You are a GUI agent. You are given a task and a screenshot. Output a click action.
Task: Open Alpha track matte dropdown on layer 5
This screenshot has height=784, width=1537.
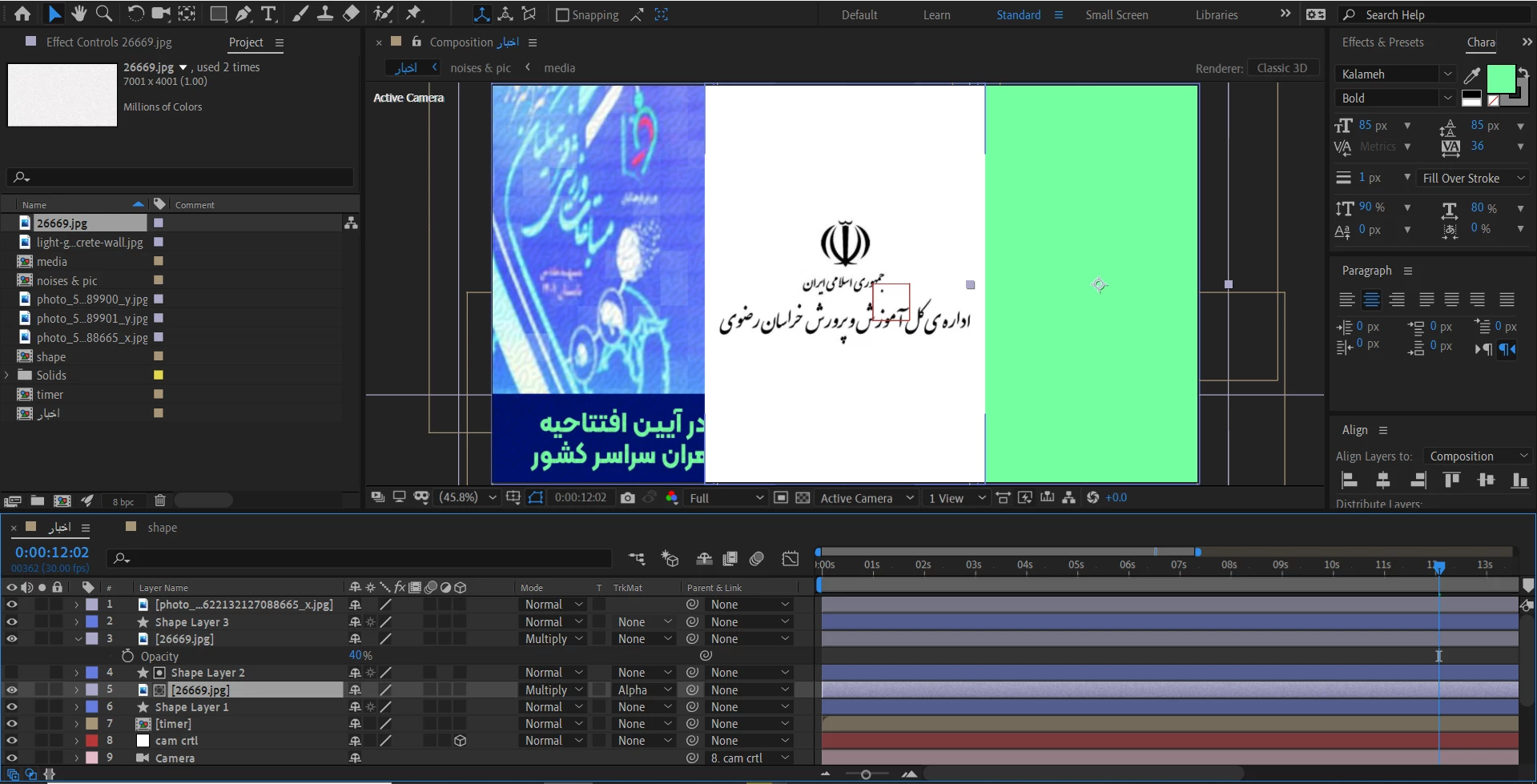(644, 690)
